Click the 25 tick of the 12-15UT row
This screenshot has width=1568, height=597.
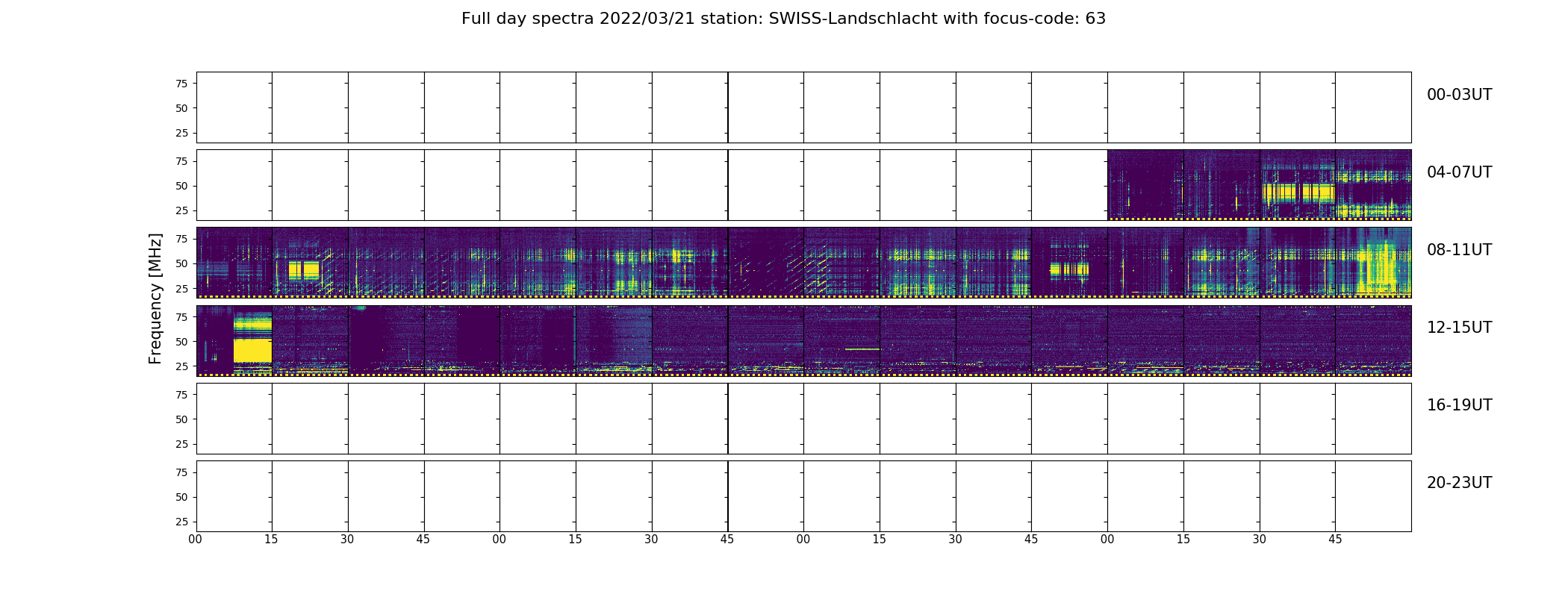pyautogui.click(x=181, y=366)
